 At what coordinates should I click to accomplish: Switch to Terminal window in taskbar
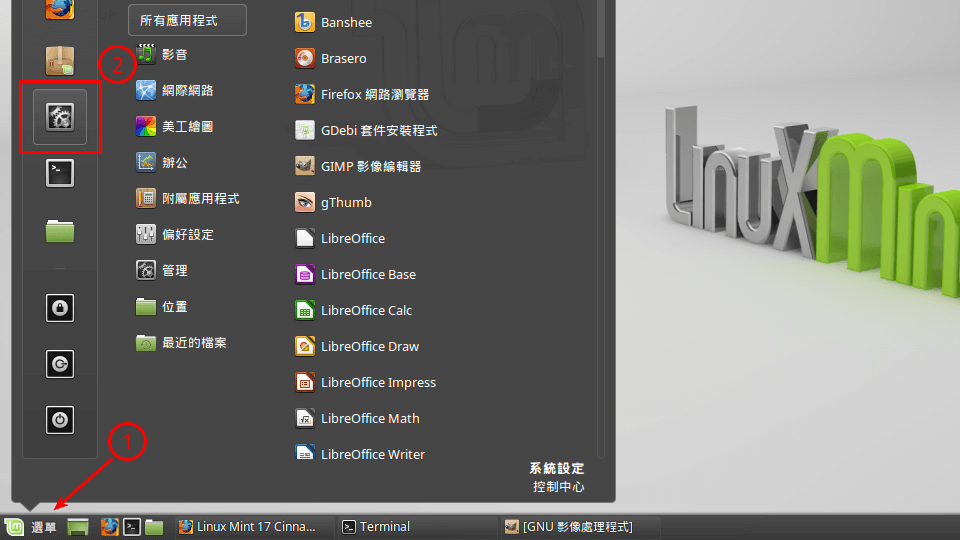click(416, 527)
